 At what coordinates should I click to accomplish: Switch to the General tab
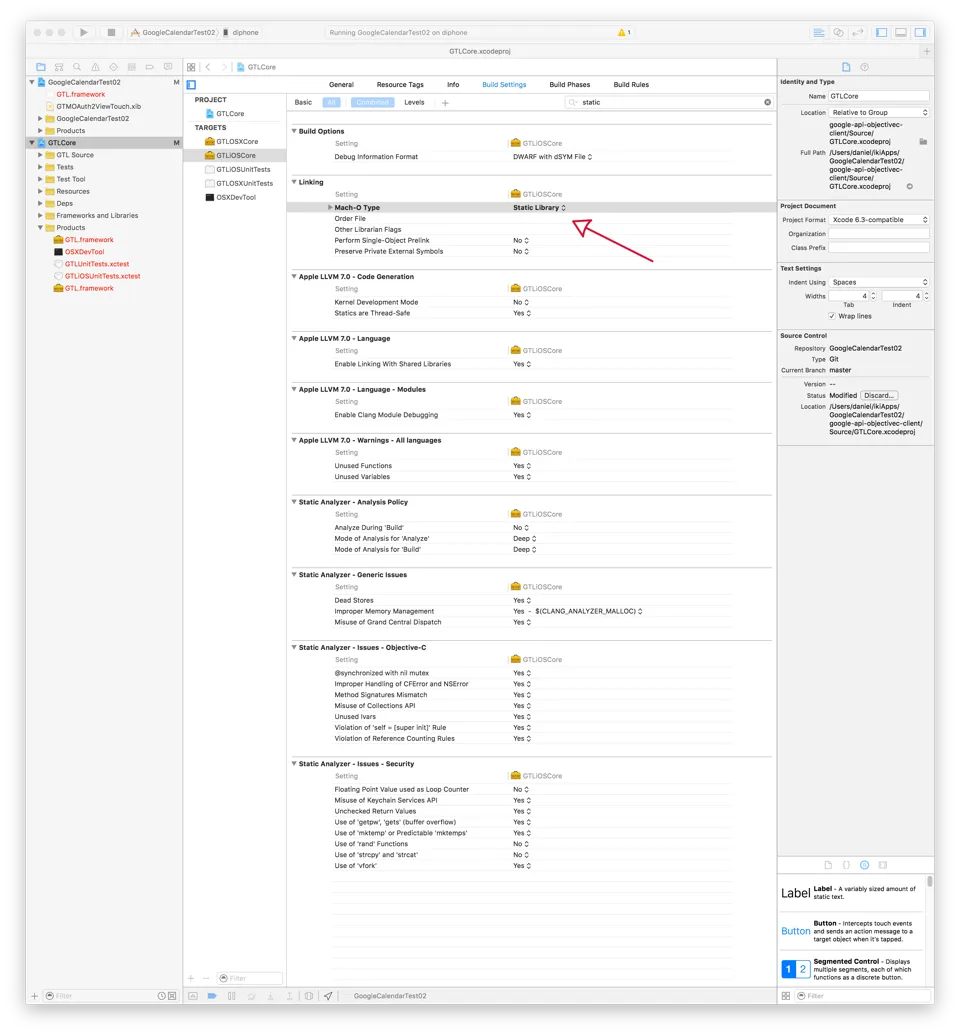tap(341, 84)
